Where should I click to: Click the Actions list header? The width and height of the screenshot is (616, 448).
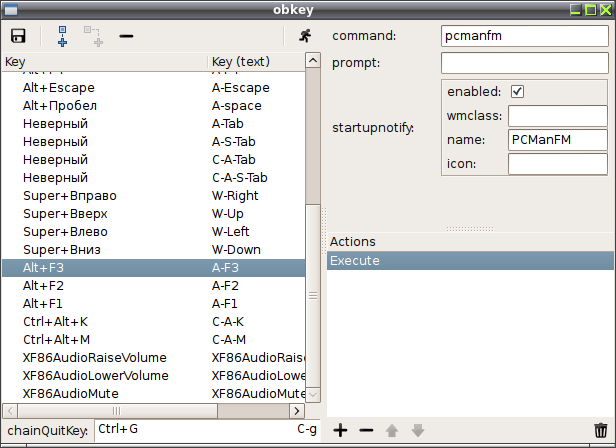point(470,242)
